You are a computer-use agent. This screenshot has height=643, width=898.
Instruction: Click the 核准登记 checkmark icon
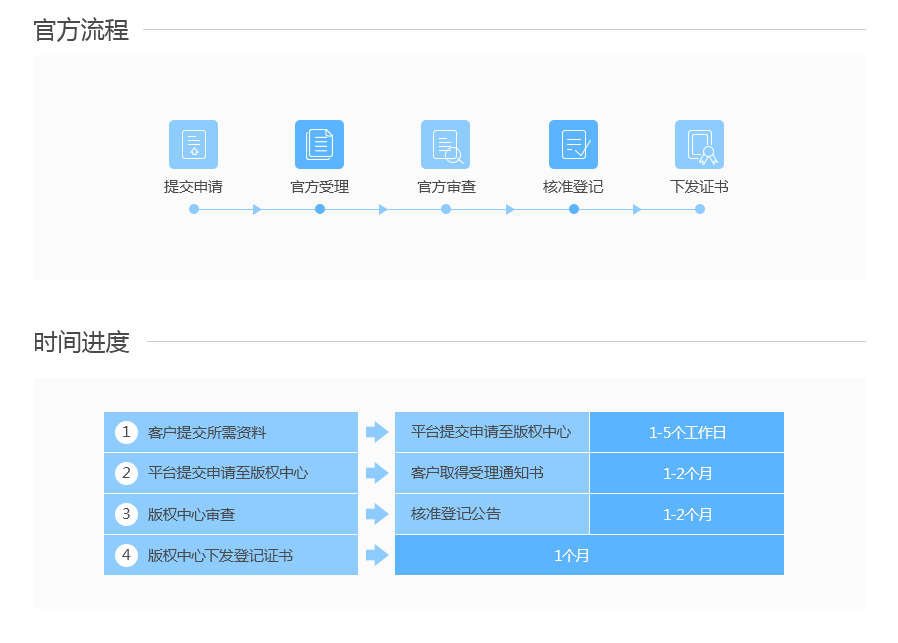pos(573,144)
